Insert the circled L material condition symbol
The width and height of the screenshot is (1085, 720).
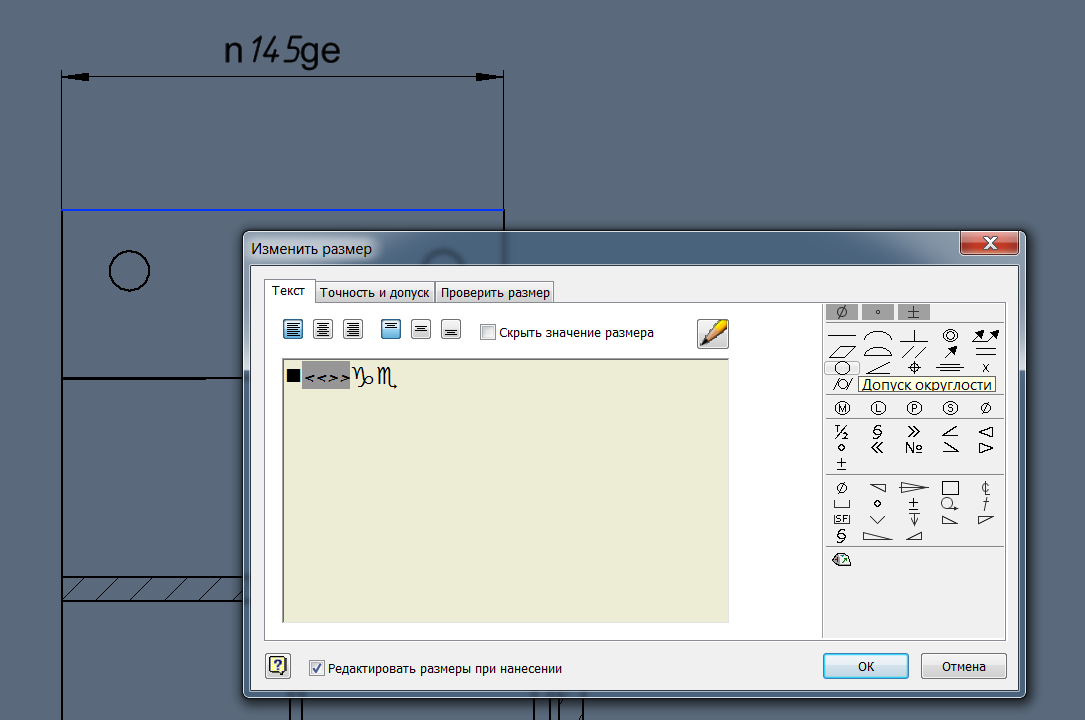[877, 408]
